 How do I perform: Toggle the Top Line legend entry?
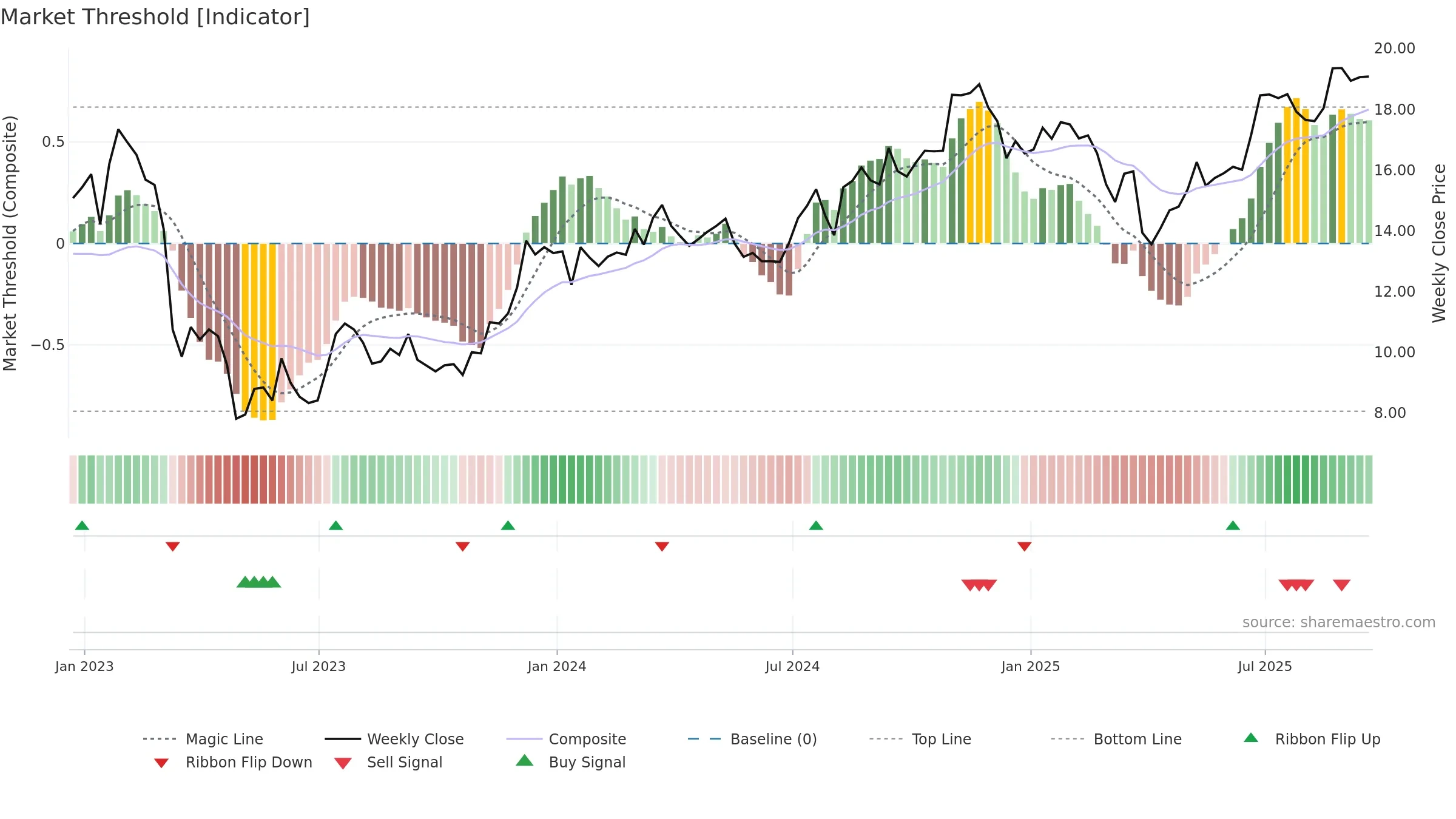[920, 739]
